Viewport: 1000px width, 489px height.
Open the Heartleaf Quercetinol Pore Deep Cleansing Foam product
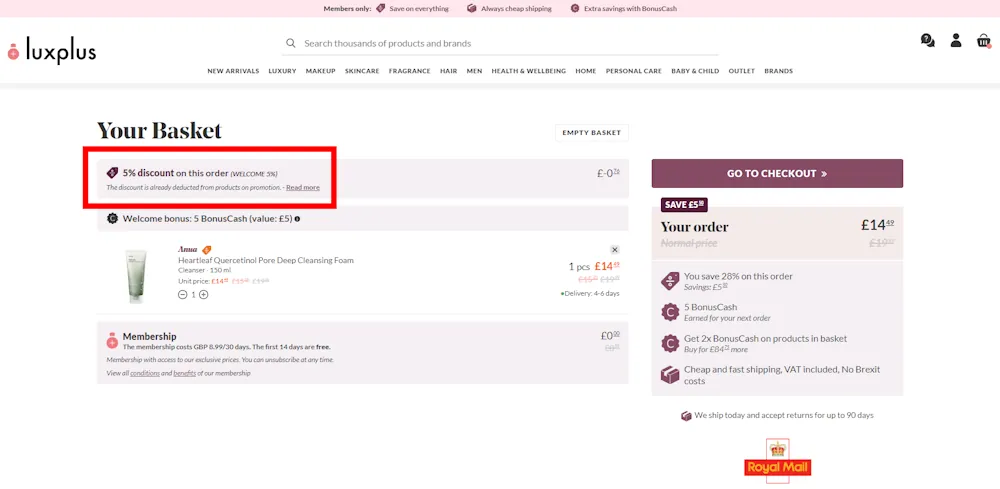(266, 260)
